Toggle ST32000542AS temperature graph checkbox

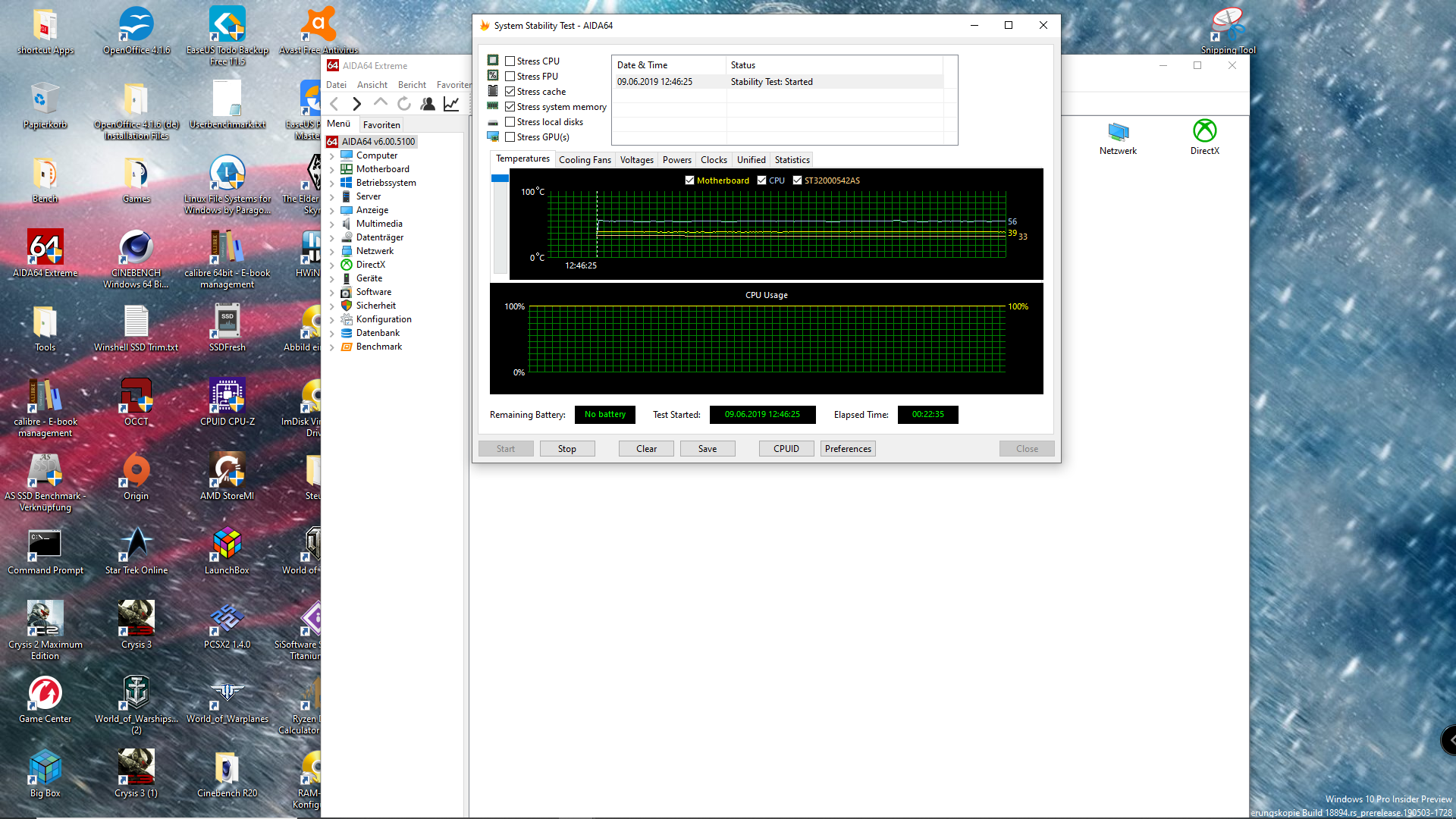(x=797, y=180)
